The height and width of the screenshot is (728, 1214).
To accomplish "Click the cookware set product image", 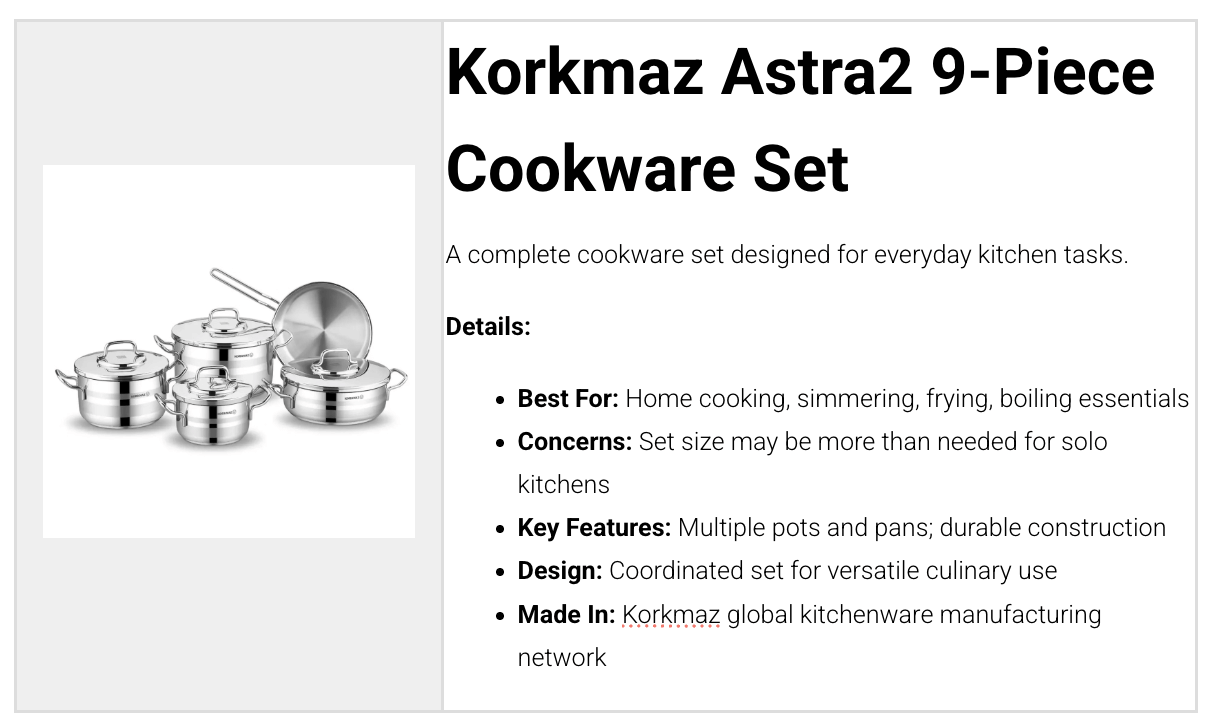I will point(229,351).
